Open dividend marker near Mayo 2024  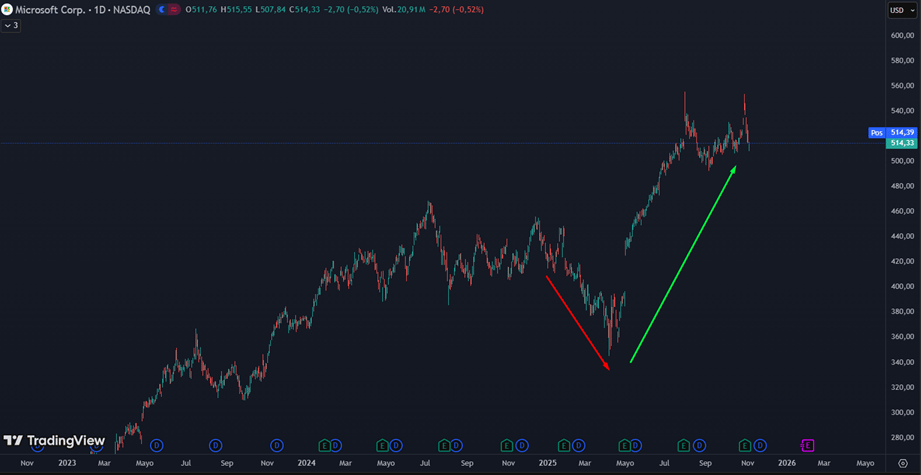pos(396,446)
